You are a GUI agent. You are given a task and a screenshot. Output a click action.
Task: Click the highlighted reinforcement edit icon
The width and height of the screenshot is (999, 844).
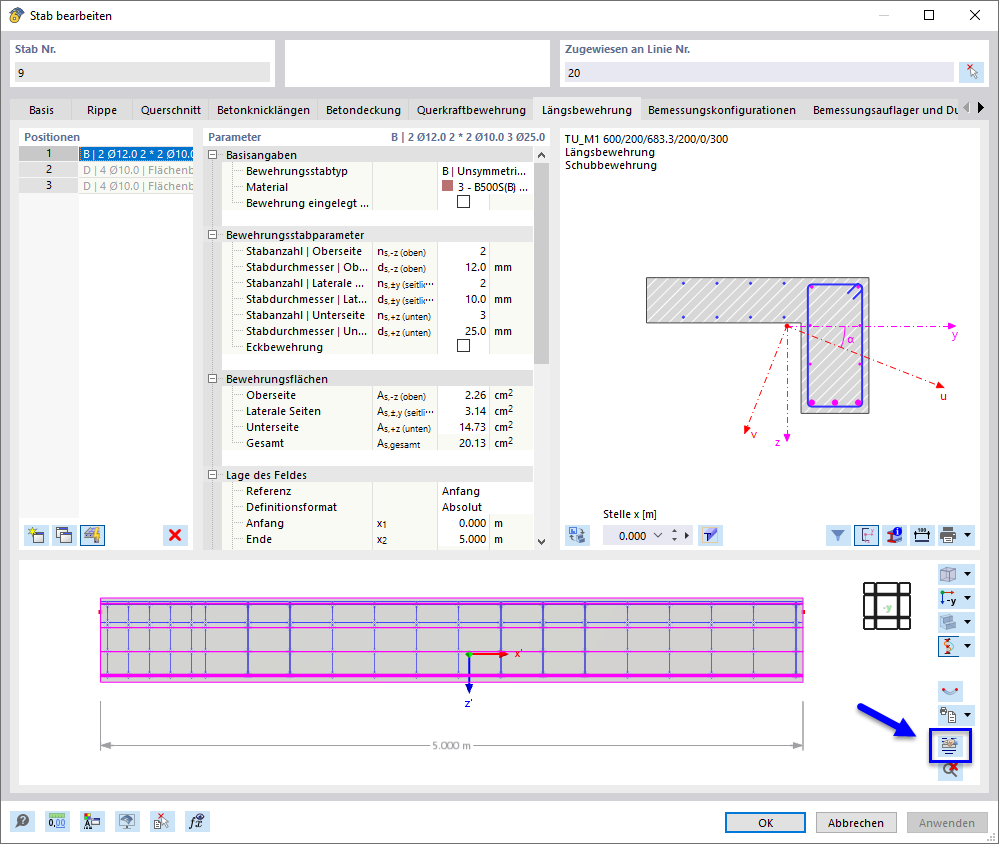(950, 745)
